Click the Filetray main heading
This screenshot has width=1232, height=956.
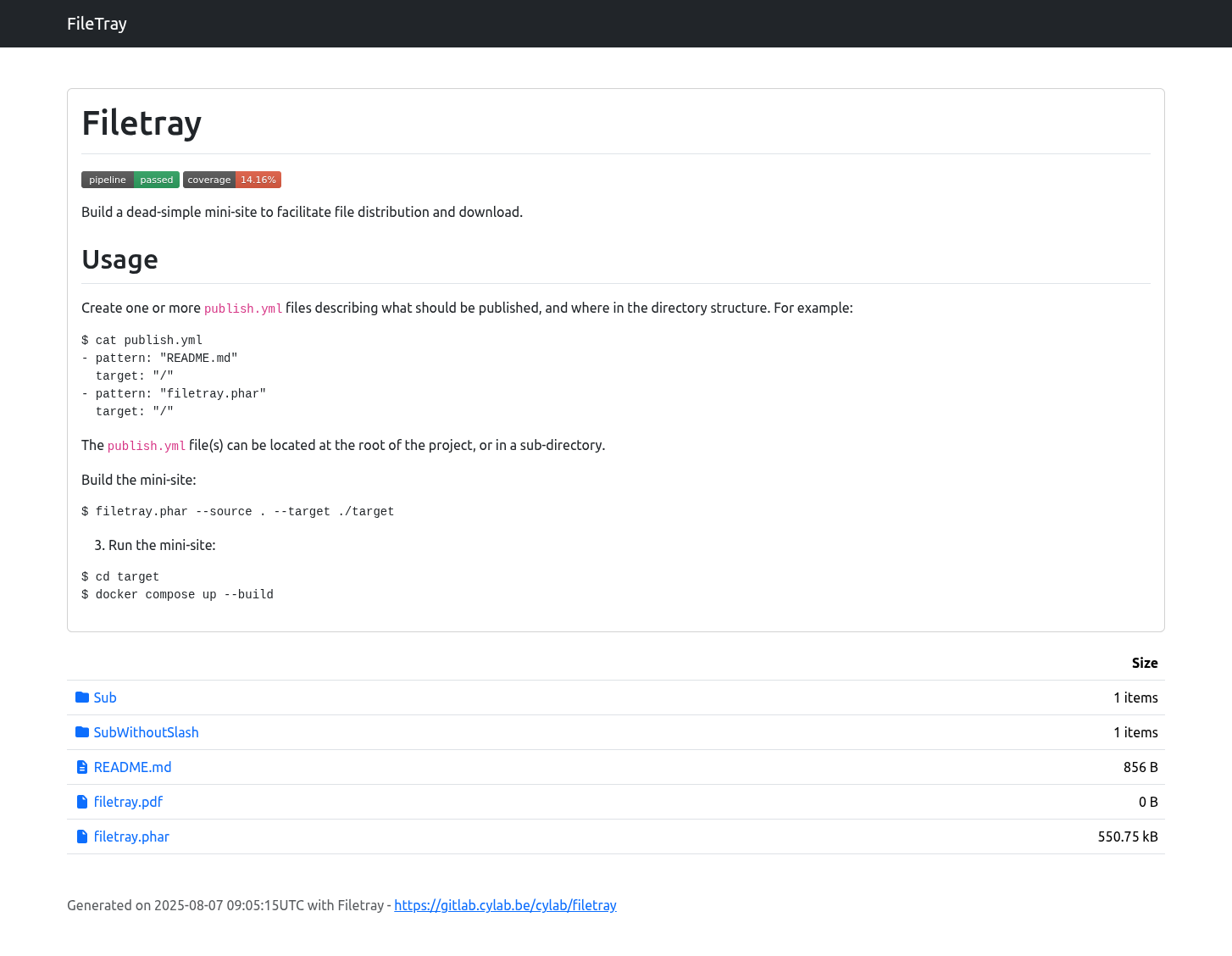click(142, 123)
